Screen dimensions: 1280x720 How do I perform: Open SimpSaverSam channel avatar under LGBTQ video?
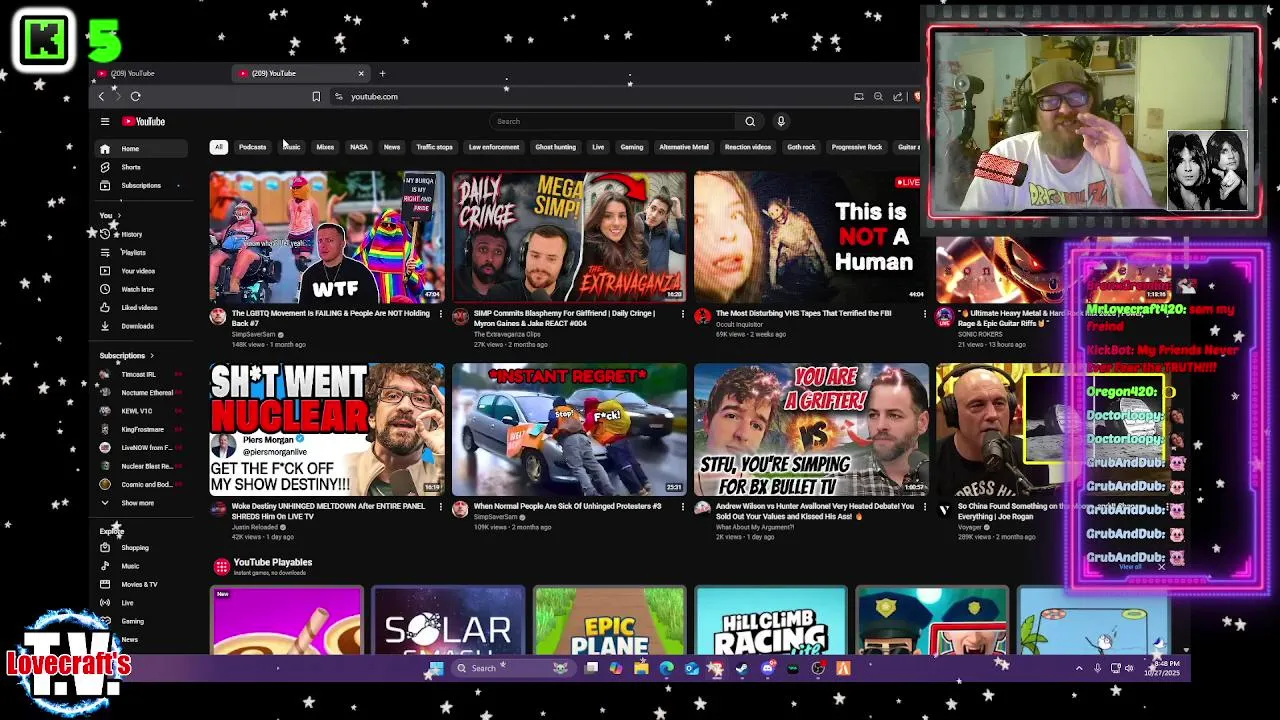pyautogui.click(x=218, y=317)
